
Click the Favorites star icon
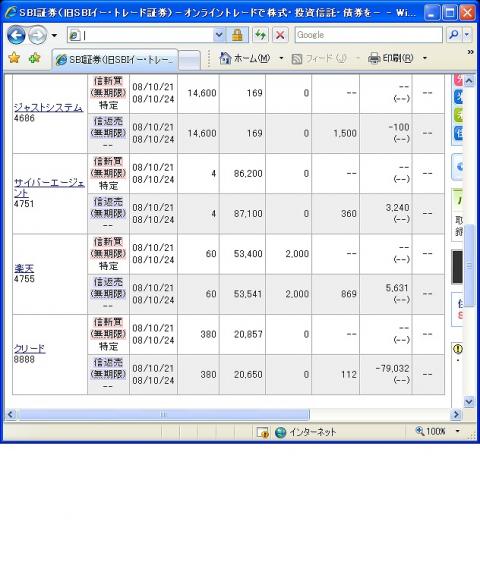[14, 57]
